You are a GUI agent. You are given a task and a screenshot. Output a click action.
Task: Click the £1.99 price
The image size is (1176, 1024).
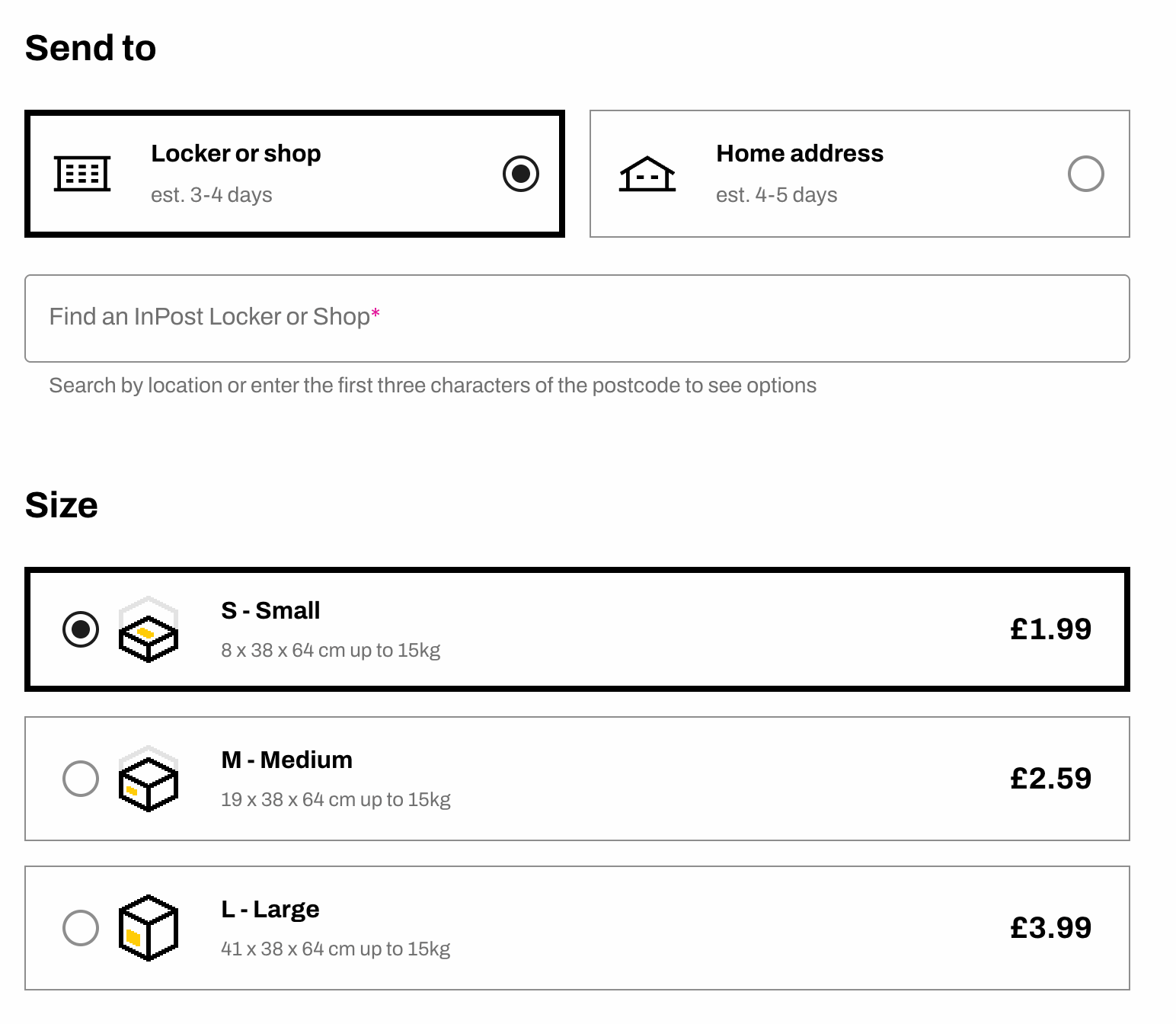[x=1050, y=629]
